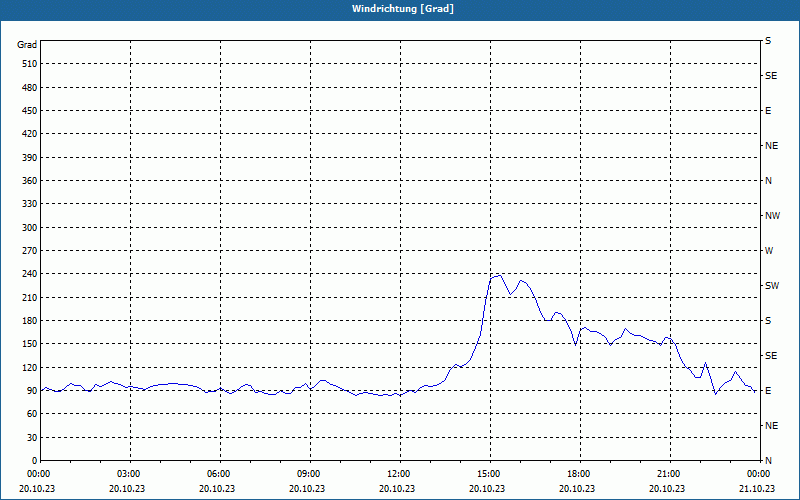Select the 510 y-axis value

click(x=30, y=64)
